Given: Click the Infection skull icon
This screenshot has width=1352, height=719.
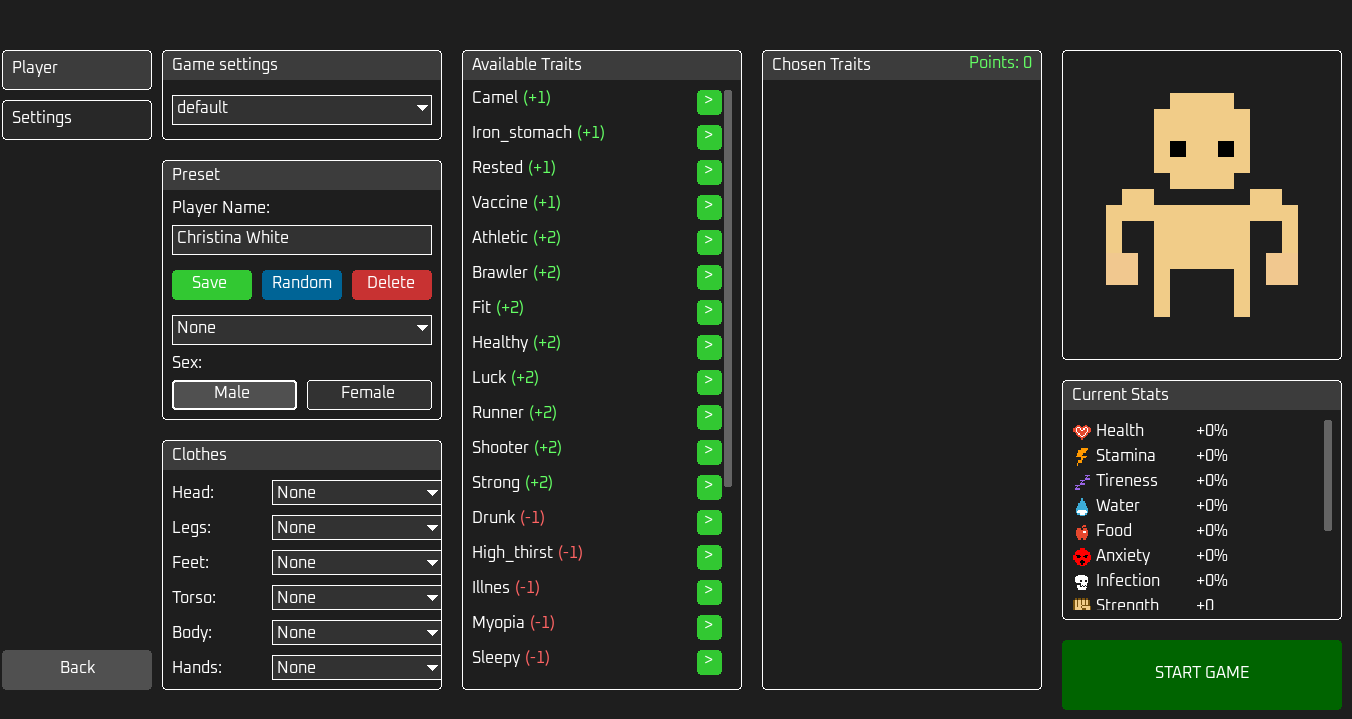Looking at the screenshot, I should tap(1081, 581).
